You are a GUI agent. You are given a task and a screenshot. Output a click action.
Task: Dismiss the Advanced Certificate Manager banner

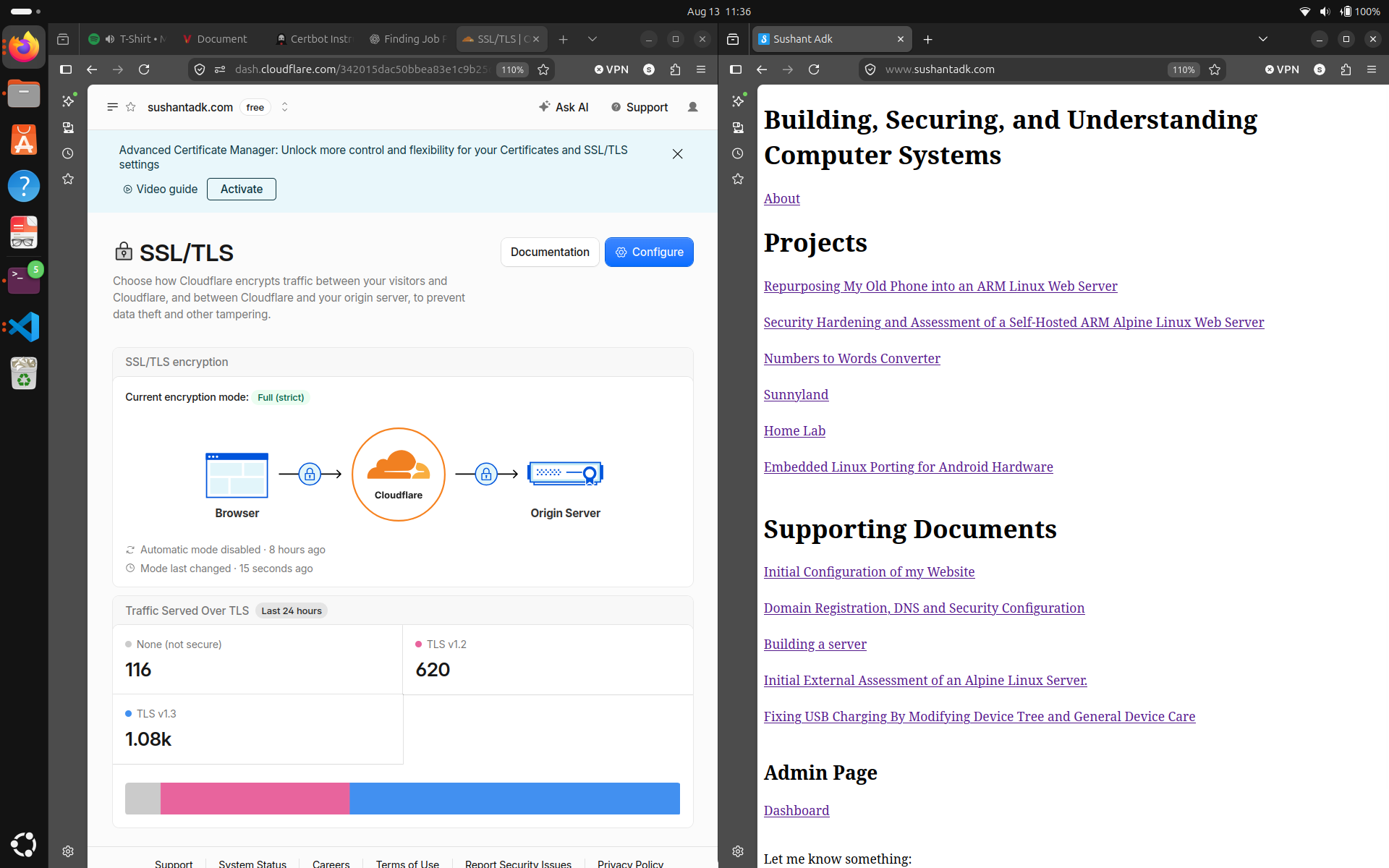[677, 154]
